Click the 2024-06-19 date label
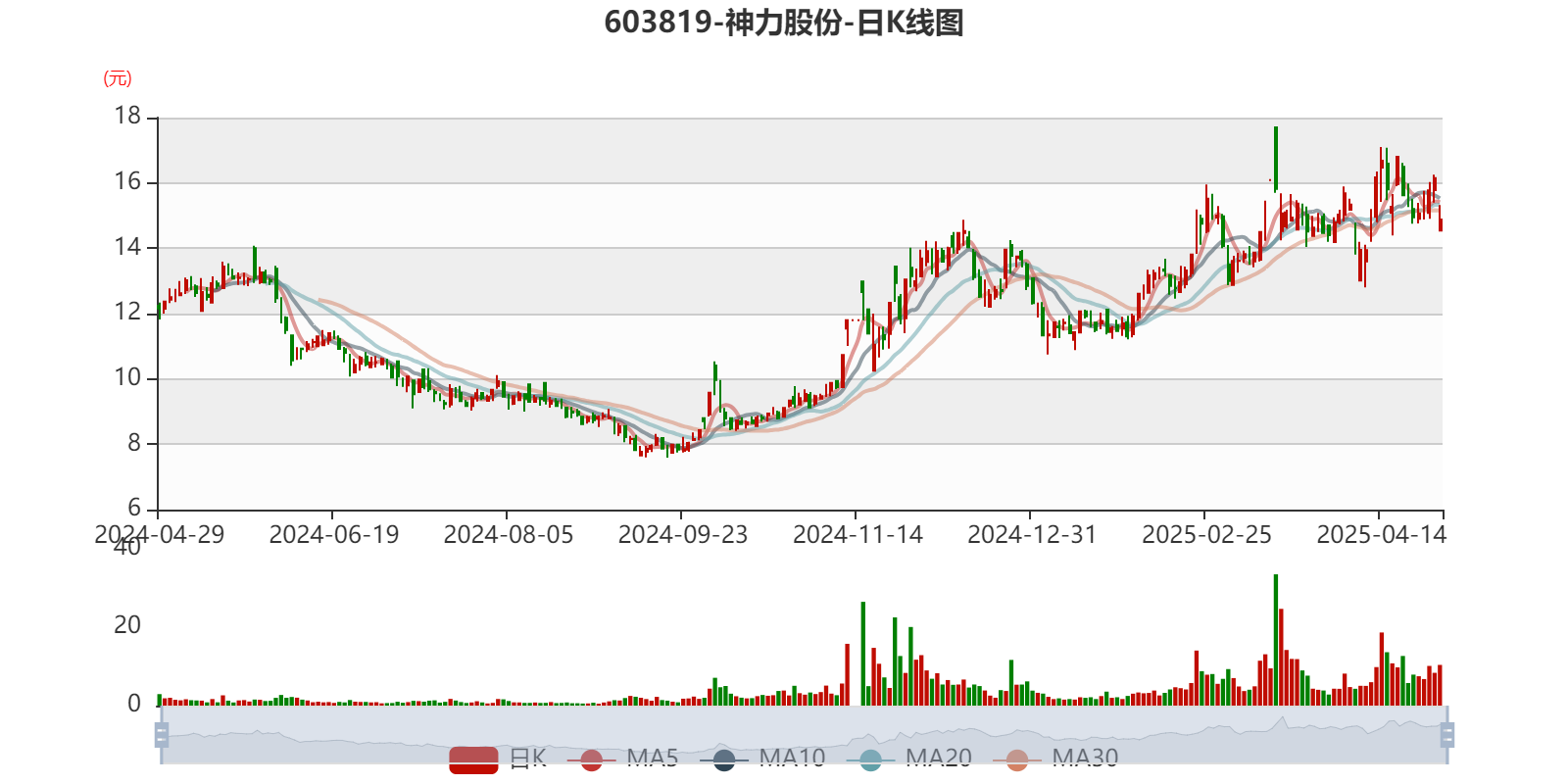The height and width of the screenshot is (784, 1568). coord(333,535)
